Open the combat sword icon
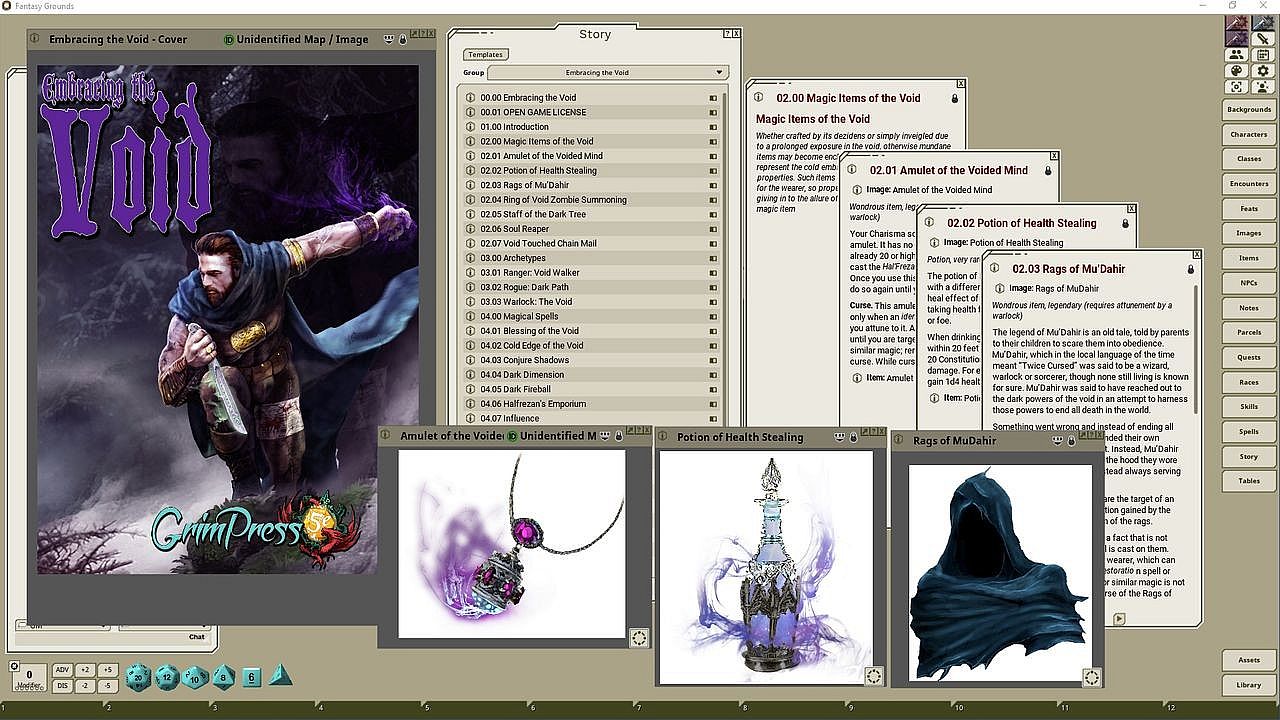This screenshot has width=1280, height=720. (1262, 38)
